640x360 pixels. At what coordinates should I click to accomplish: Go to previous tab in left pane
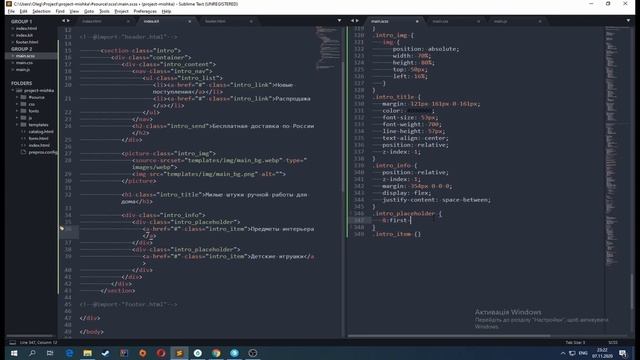pyautogui.click(x=63, y=21)
